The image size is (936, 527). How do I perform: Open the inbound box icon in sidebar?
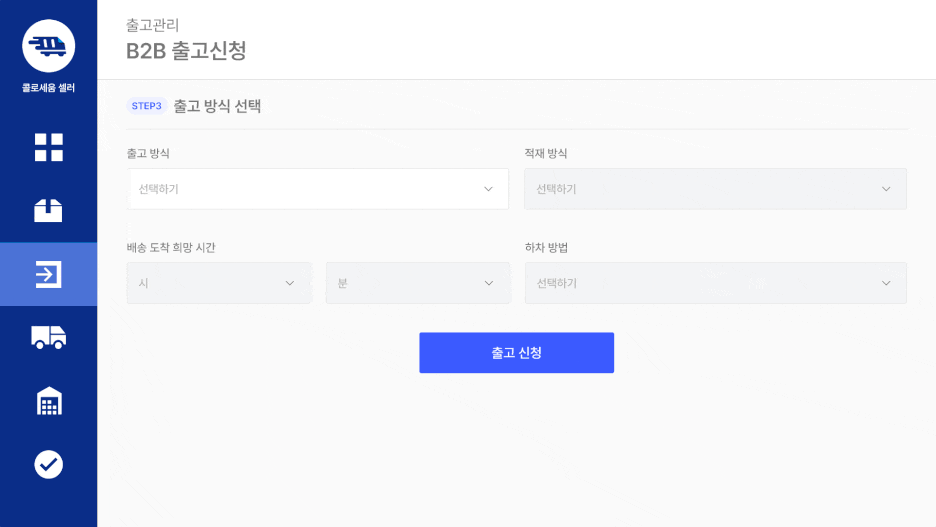click(48, 211)
